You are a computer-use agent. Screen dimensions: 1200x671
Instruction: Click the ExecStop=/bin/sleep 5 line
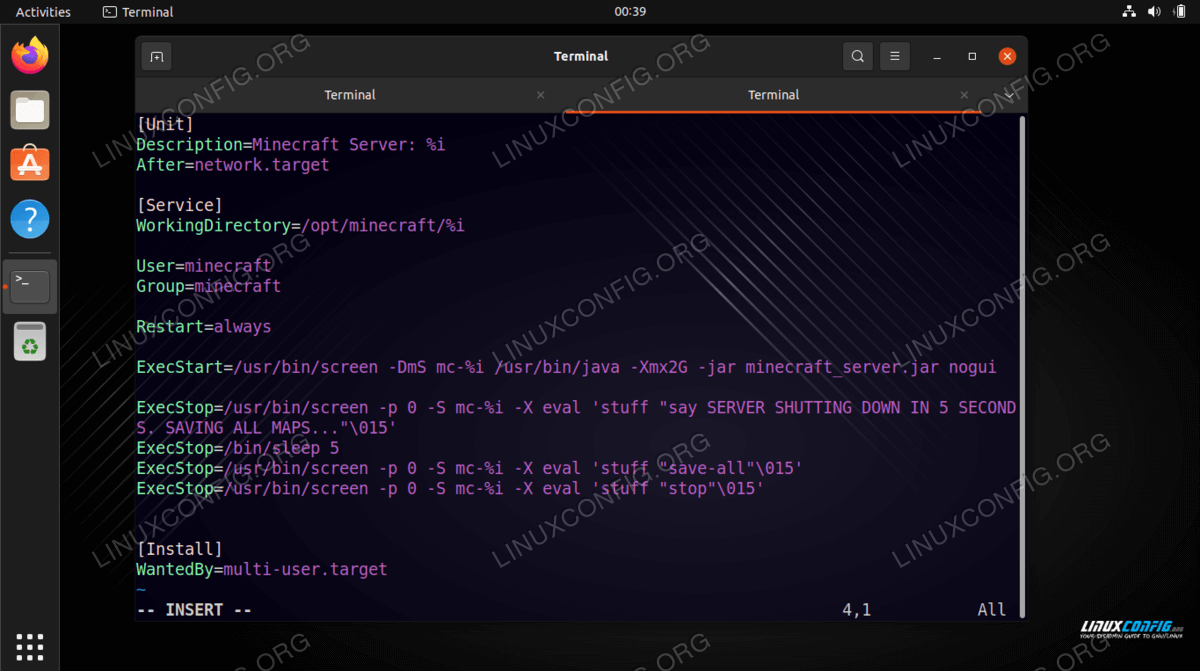point(238,448)
